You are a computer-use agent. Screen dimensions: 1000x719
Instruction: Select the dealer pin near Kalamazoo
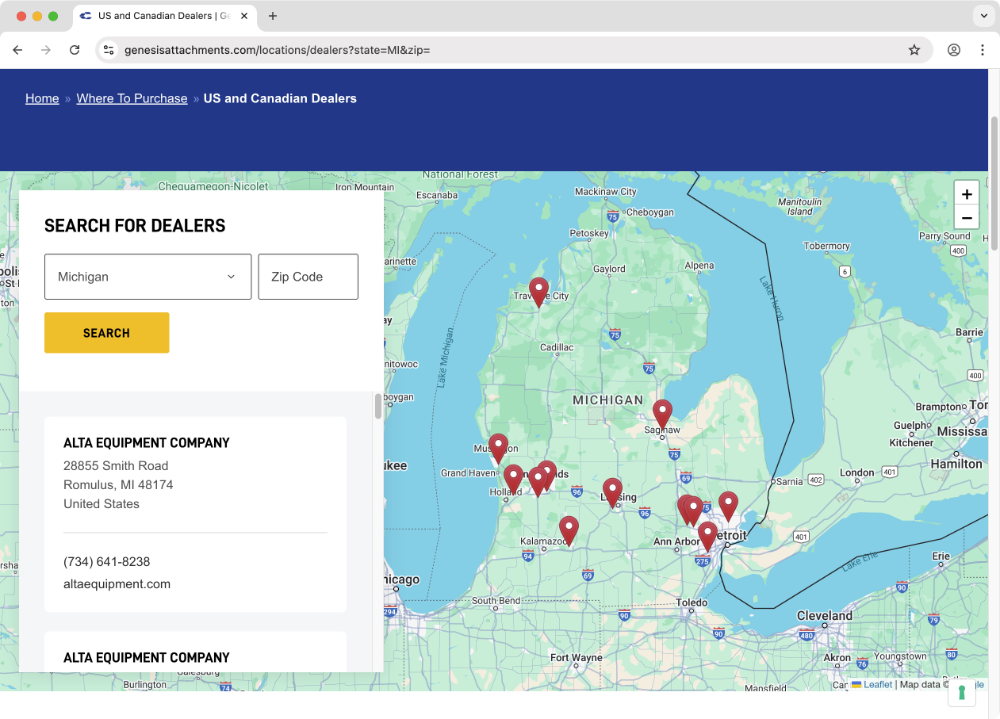tap(569, 527)
